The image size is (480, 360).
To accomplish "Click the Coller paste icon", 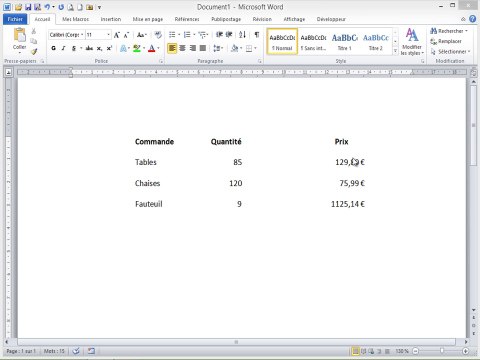I will coord(19,36).
